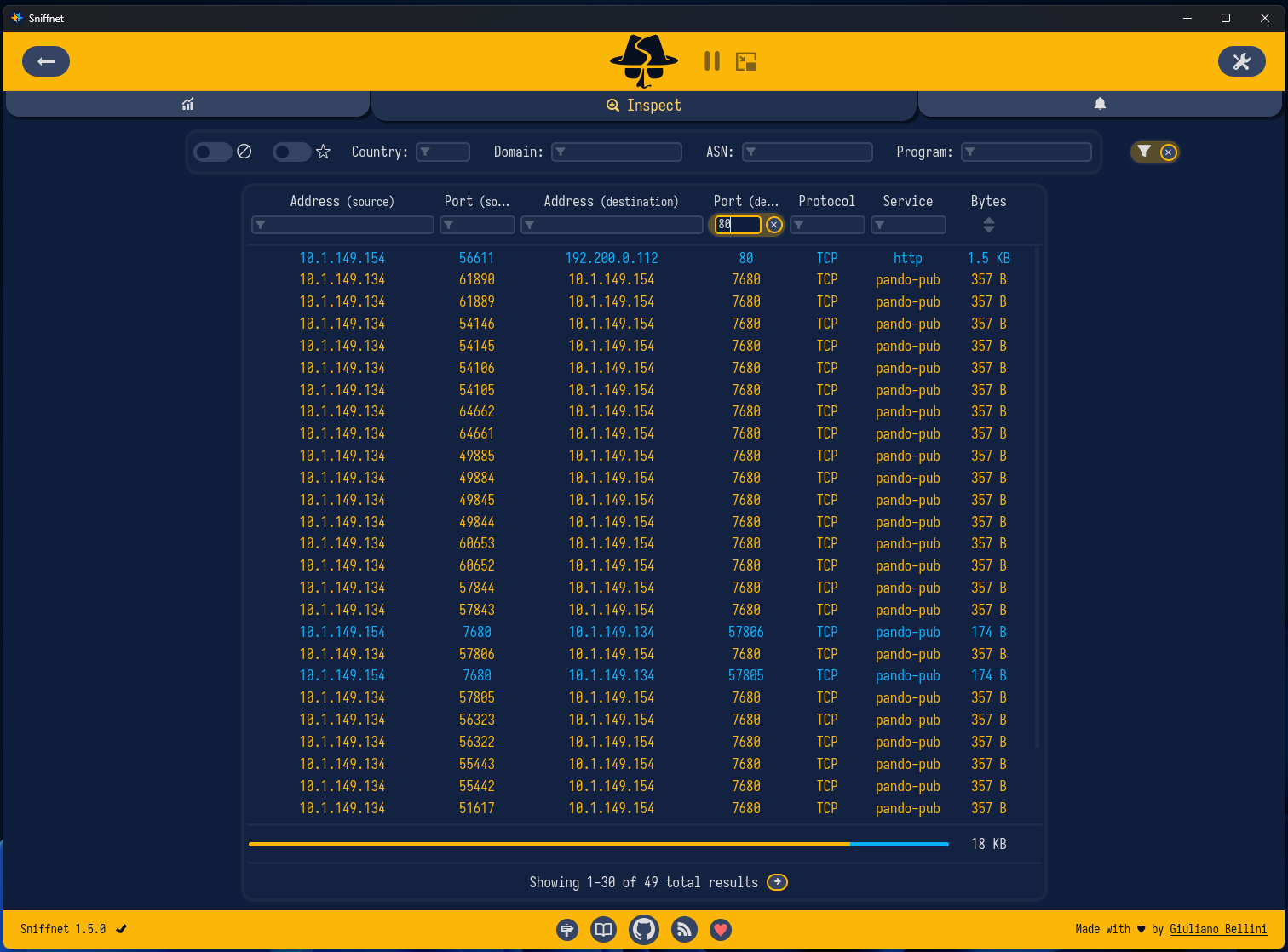Click the Address (source) column header
Screen dimensions: 1288x952
pos(342,202)
